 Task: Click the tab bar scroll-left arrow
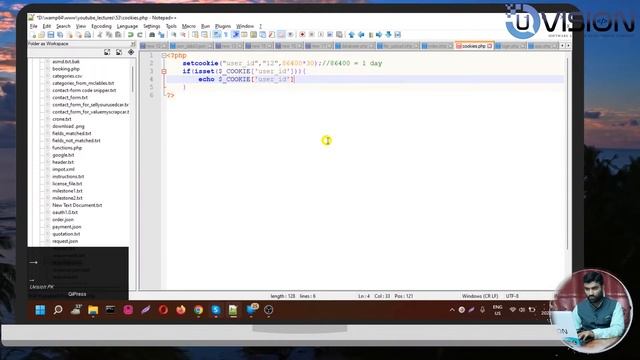(x=562, y=46)
